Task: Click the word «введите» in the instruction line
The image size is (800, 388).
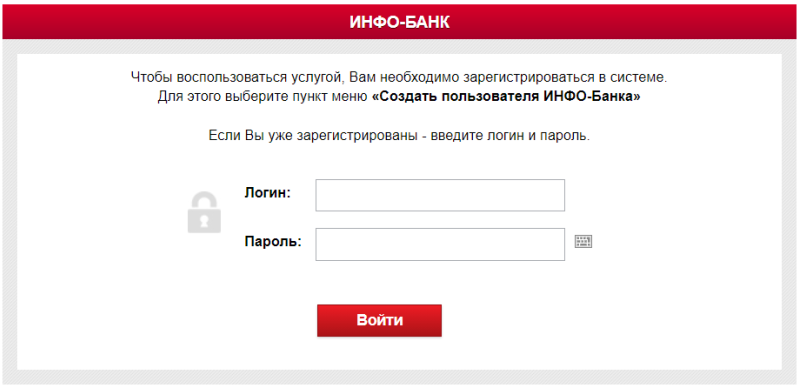Action: [457, 136]
